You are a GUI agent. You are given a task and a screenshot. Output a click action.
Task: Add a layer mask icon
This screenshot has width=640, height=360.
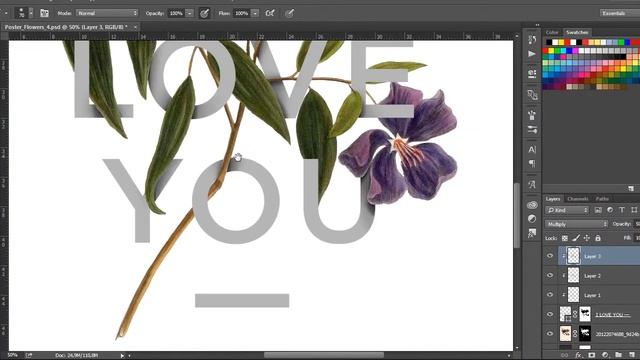(x=591, y=355)
